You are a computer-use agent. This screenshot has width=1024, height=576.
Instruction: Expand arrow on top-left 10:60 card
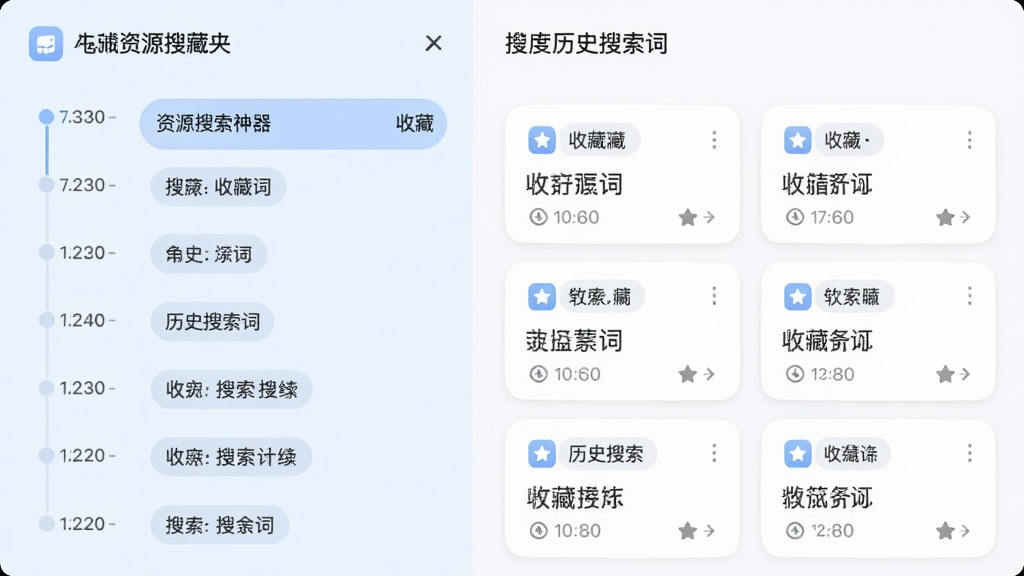(710, 217)
